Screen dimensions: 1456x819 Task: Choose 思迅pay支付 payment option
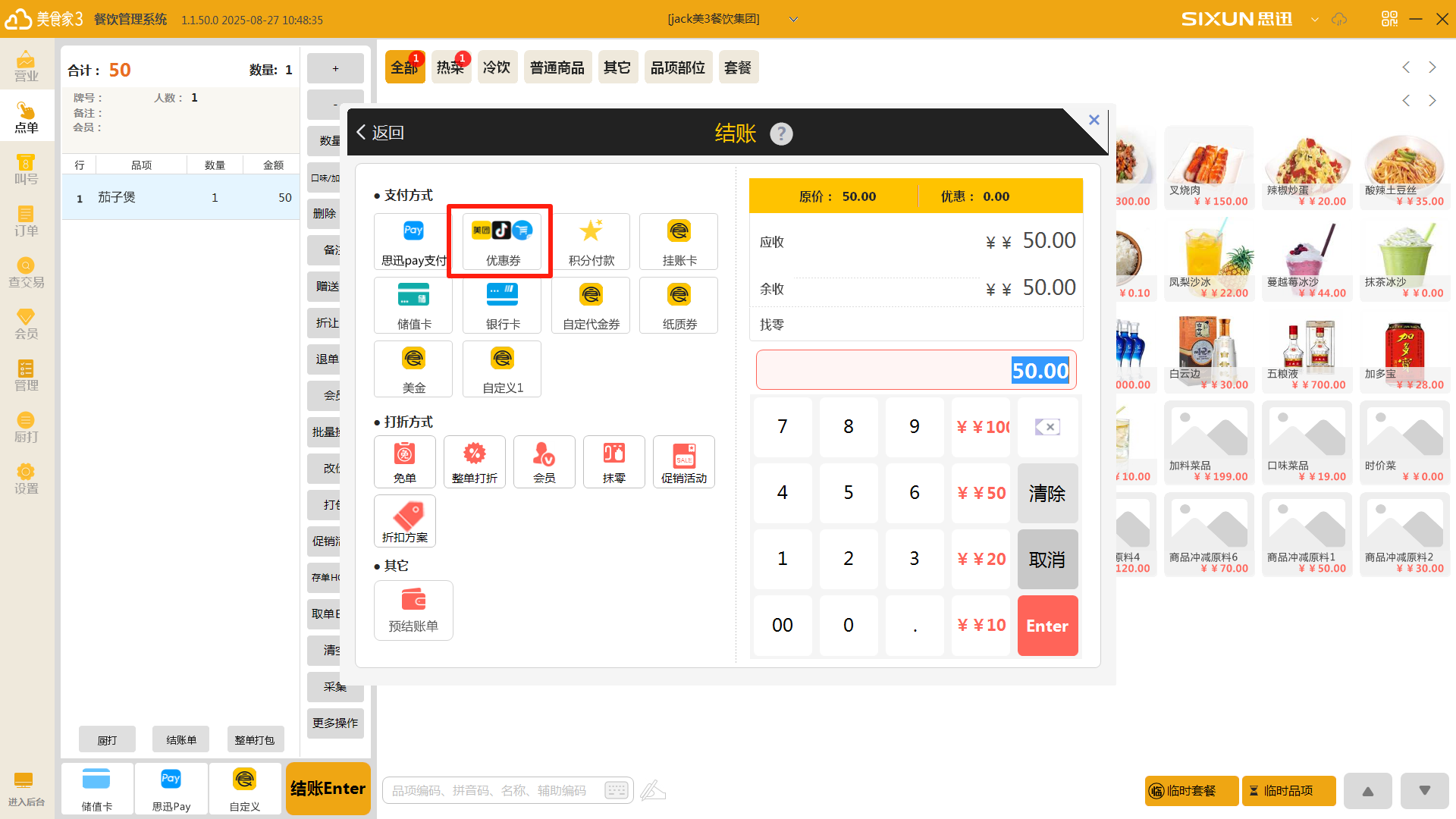413,241
